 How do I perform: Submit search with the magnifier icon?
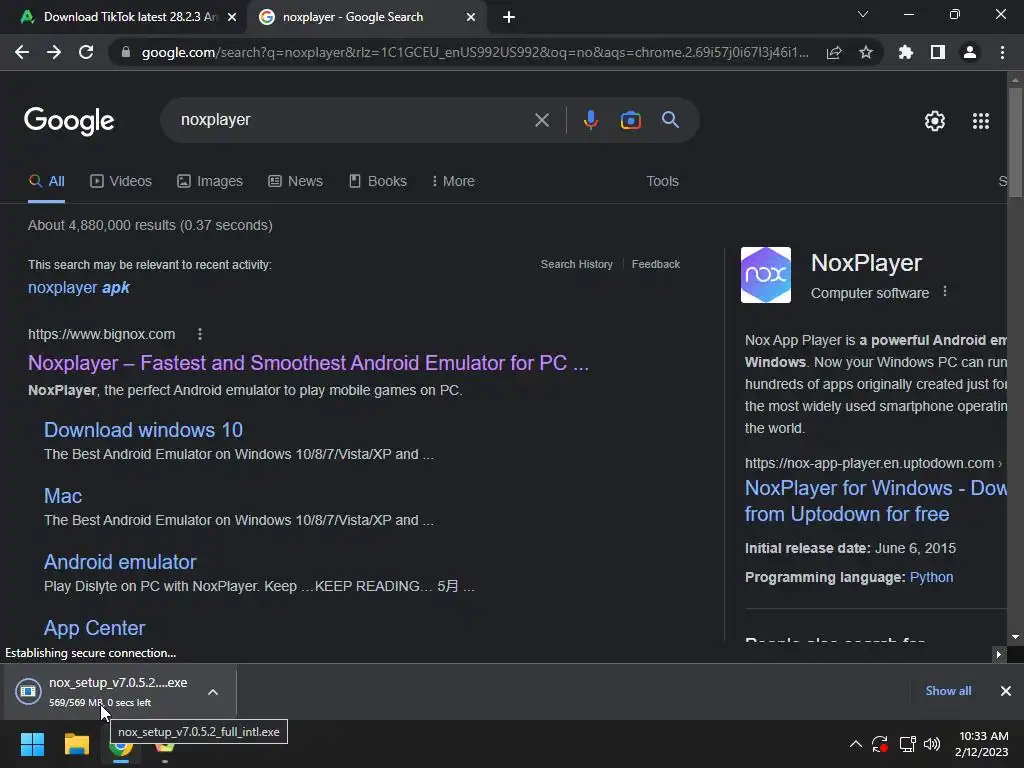click(x=670, y=120)
